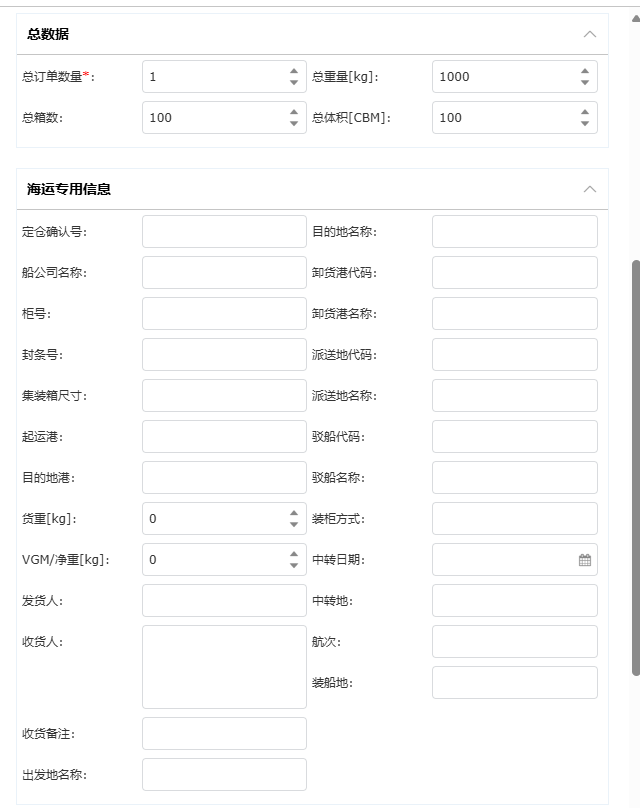Decrease 总体积[CBM] using the down arrow
This screenshot has height=808, width=640.
tap(585, 124)
